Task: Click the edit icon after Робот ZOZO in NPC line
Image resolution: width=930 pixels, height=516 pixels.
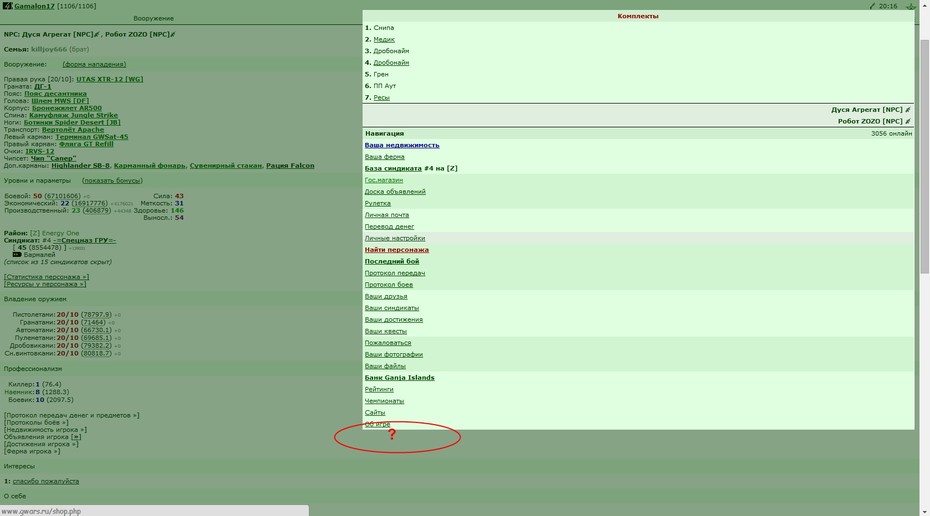Action: [173, 34]
